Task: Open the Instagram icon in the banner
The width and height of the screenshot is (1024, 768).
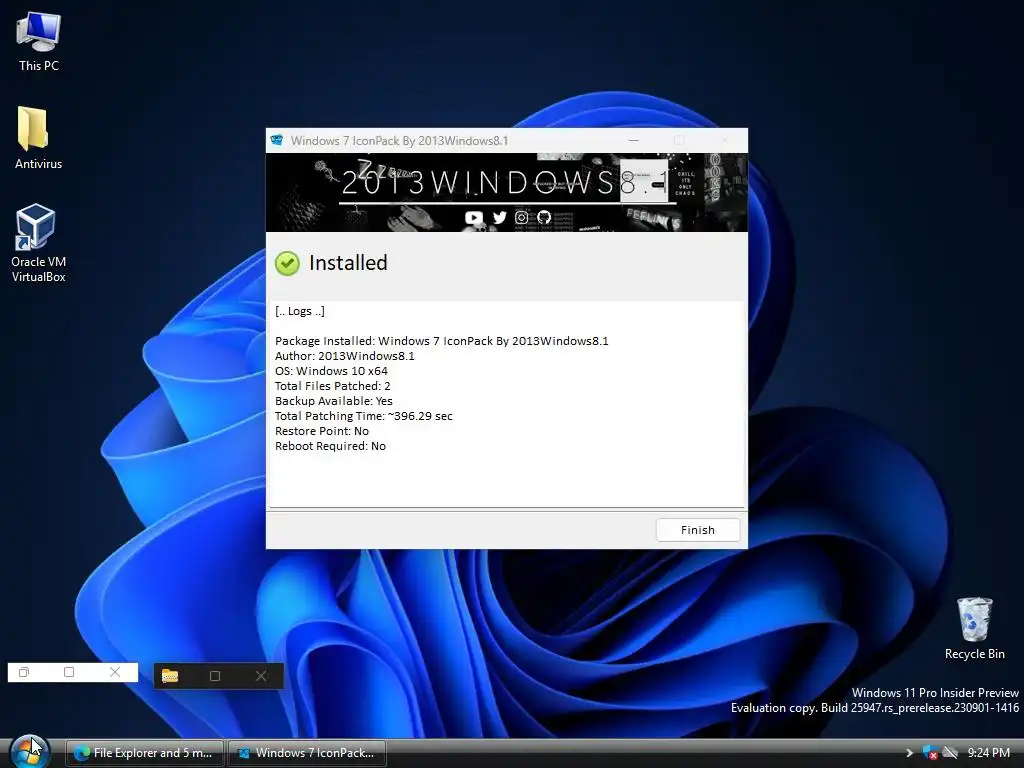Action: [x=521, y=217]
